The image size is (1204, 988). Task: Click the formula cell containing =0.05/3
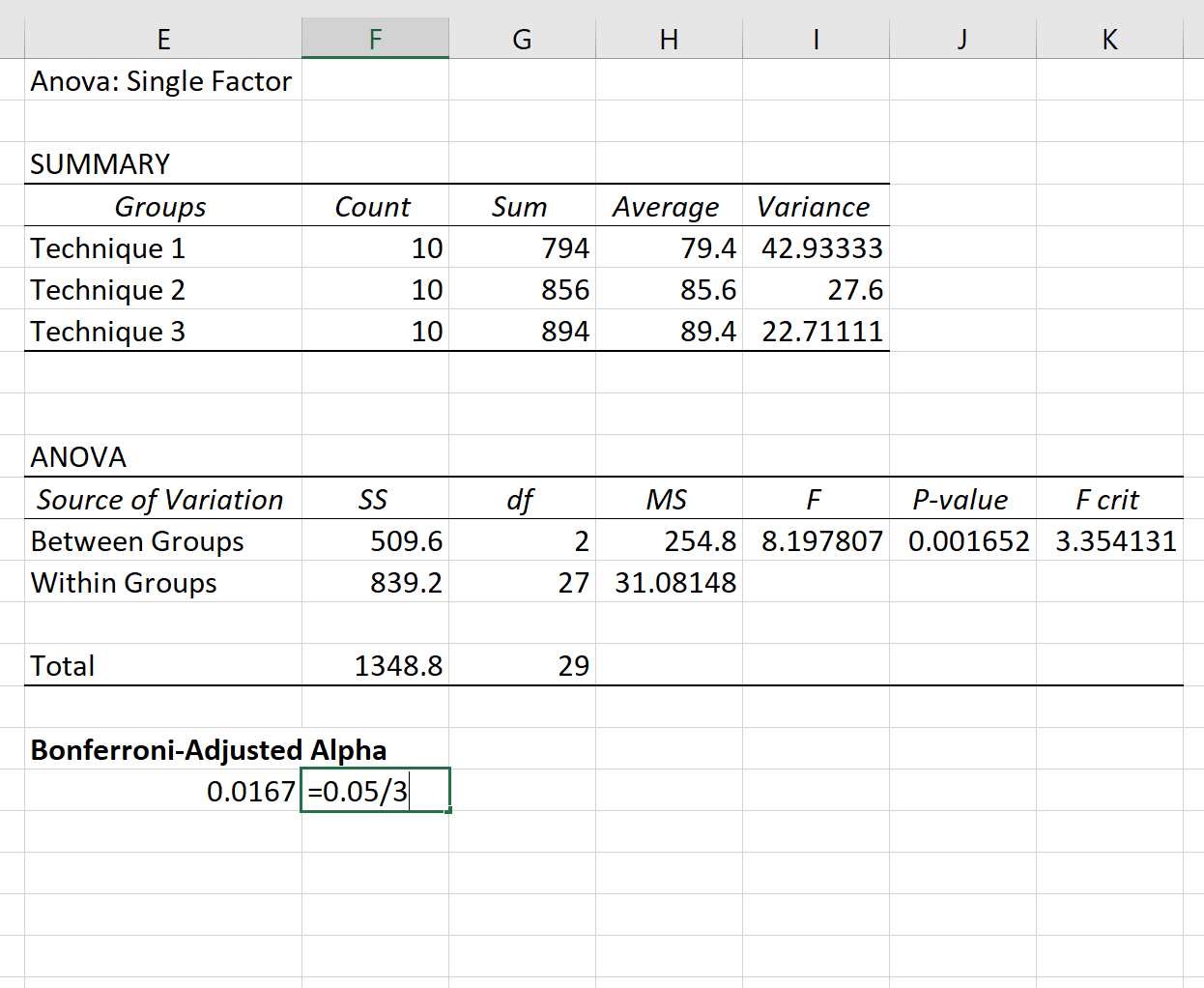tap(375, 790)
